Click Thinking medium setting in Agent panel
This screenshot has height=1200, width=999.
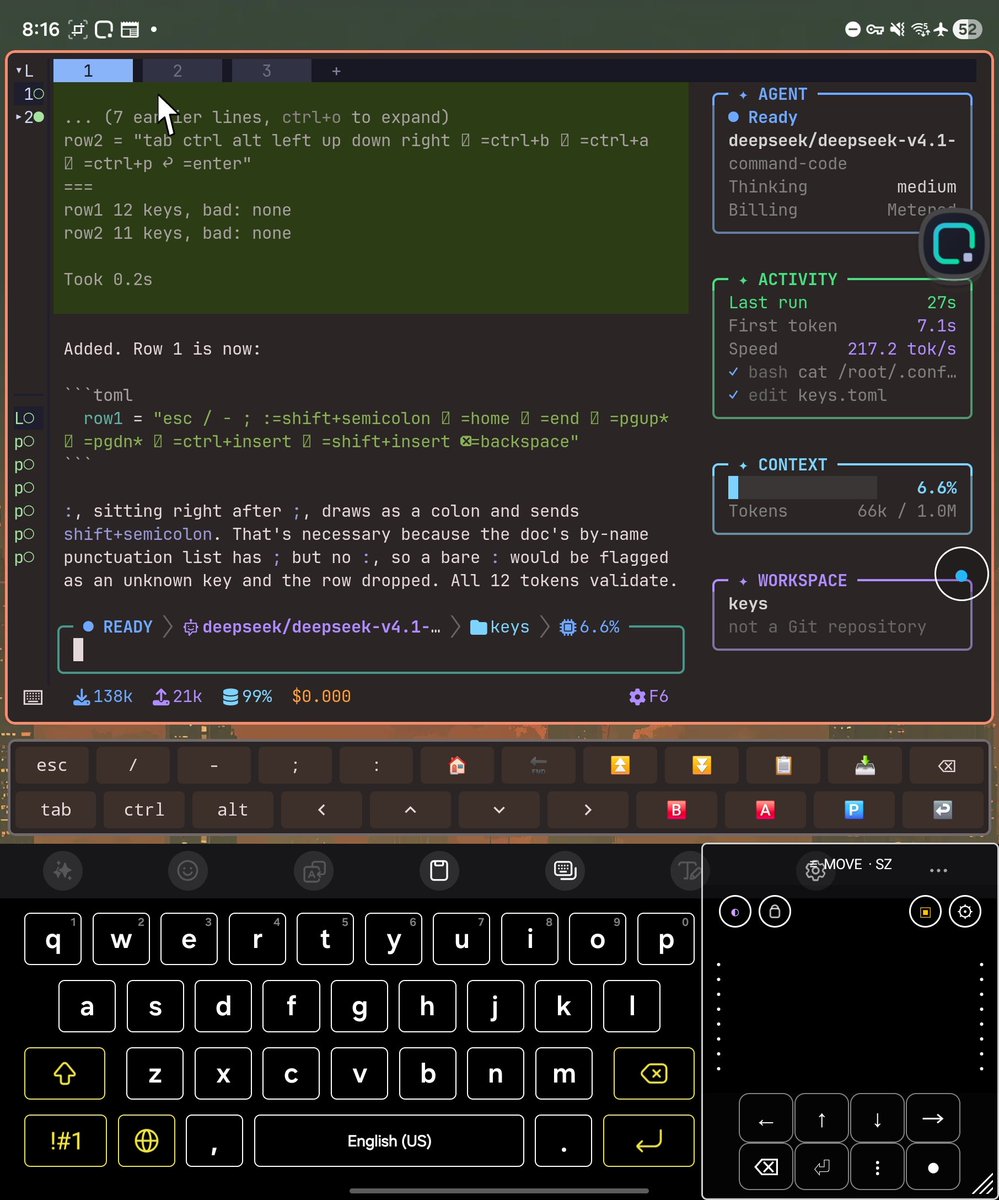(842, 187)
